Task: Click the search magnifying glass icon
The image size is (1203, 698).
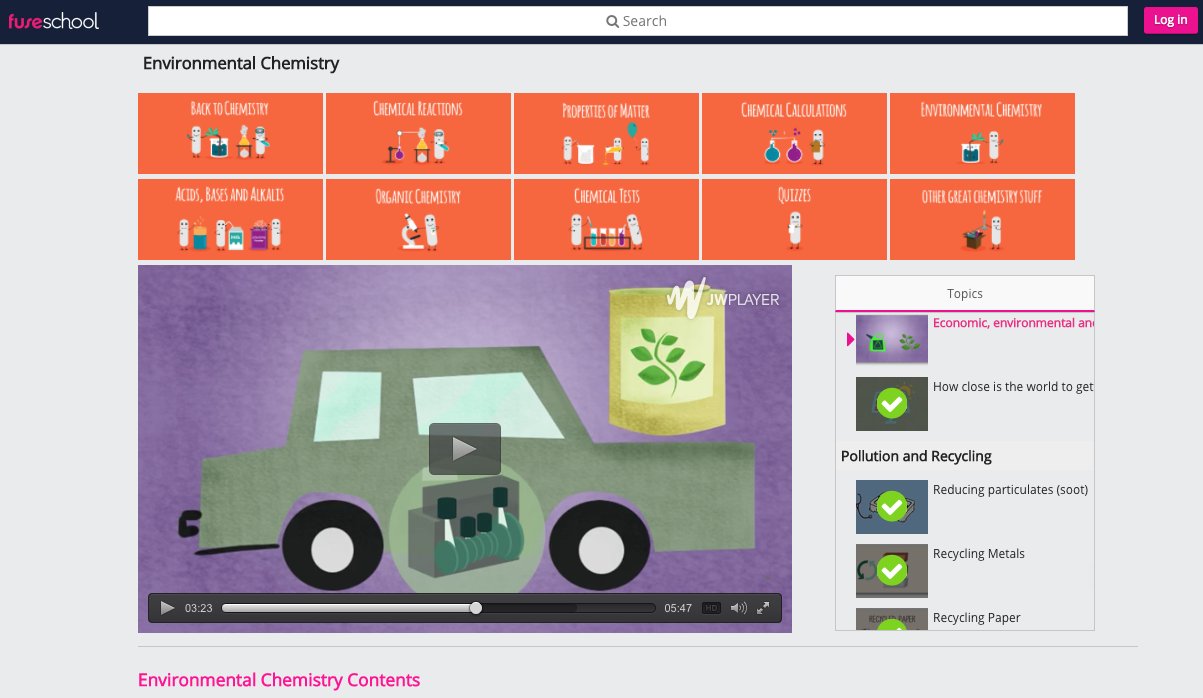Action: [x=611, y=20]
